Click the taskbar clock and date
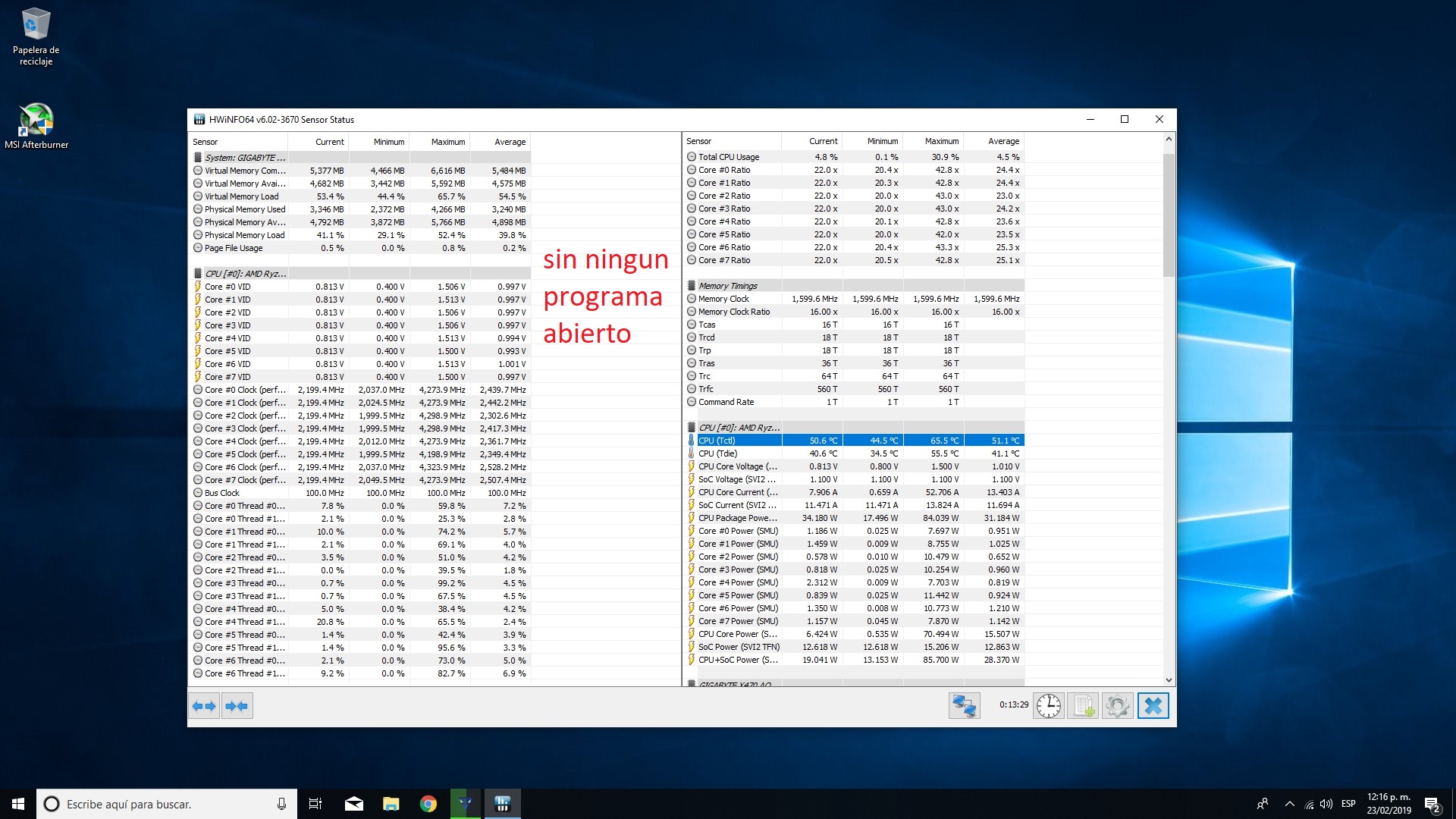The width and height of the screenshot is (1456, 819). point(1389,804)
